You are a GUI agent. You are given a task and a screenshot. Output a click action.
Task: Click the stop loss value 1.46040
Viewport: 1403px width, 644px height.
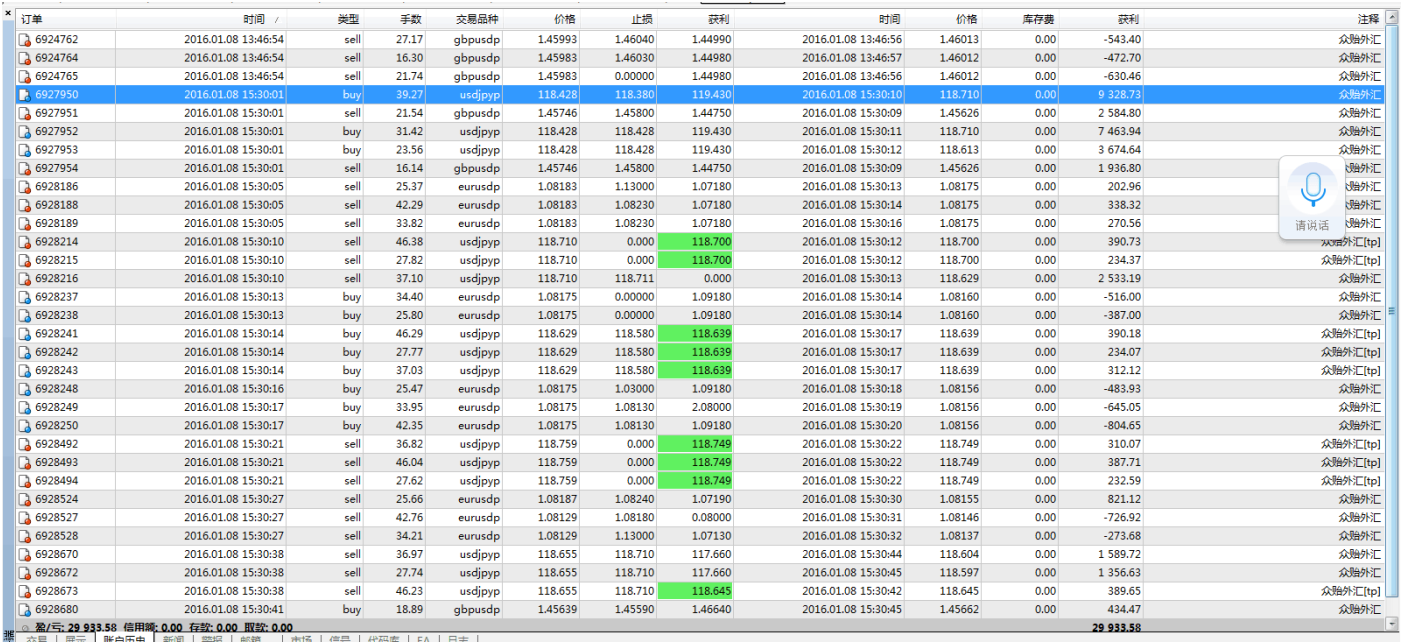(634, 40)
